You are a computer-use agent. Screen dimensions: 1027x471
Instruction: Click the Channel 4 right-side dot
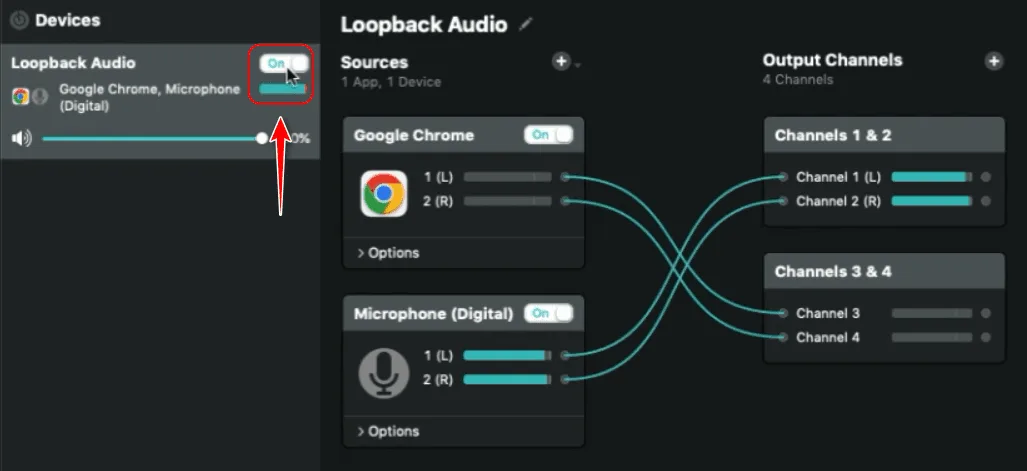click(986, 337)
